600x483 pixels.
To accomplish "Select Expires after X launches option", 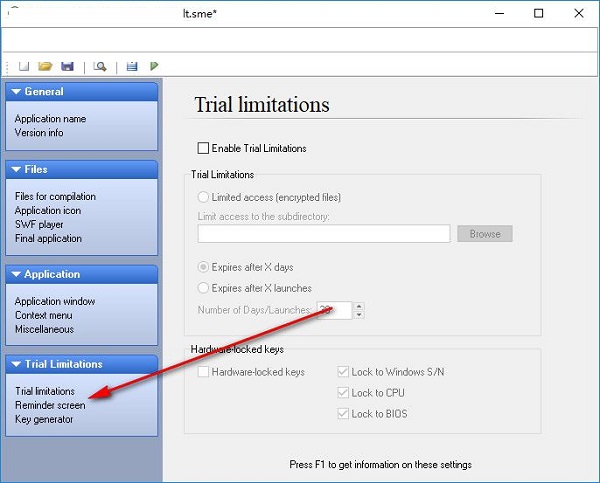I will 204,288.
